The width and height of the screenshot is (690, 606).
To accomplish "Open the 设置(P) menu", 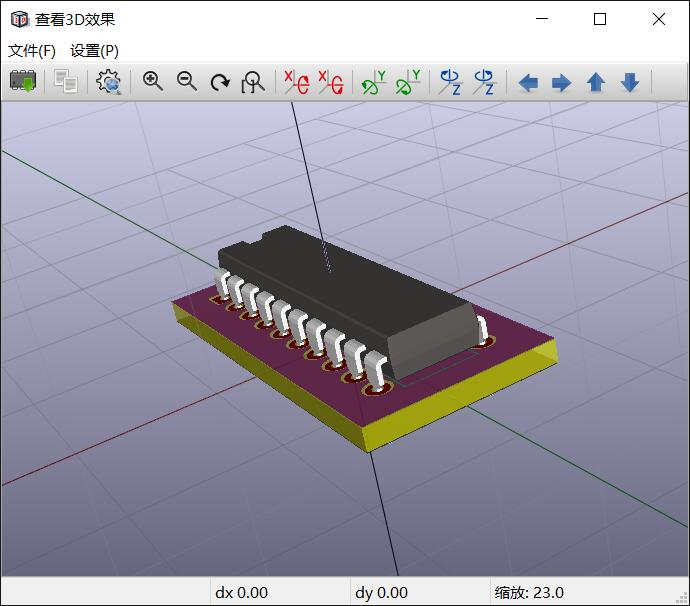I will tap(94, 51).
